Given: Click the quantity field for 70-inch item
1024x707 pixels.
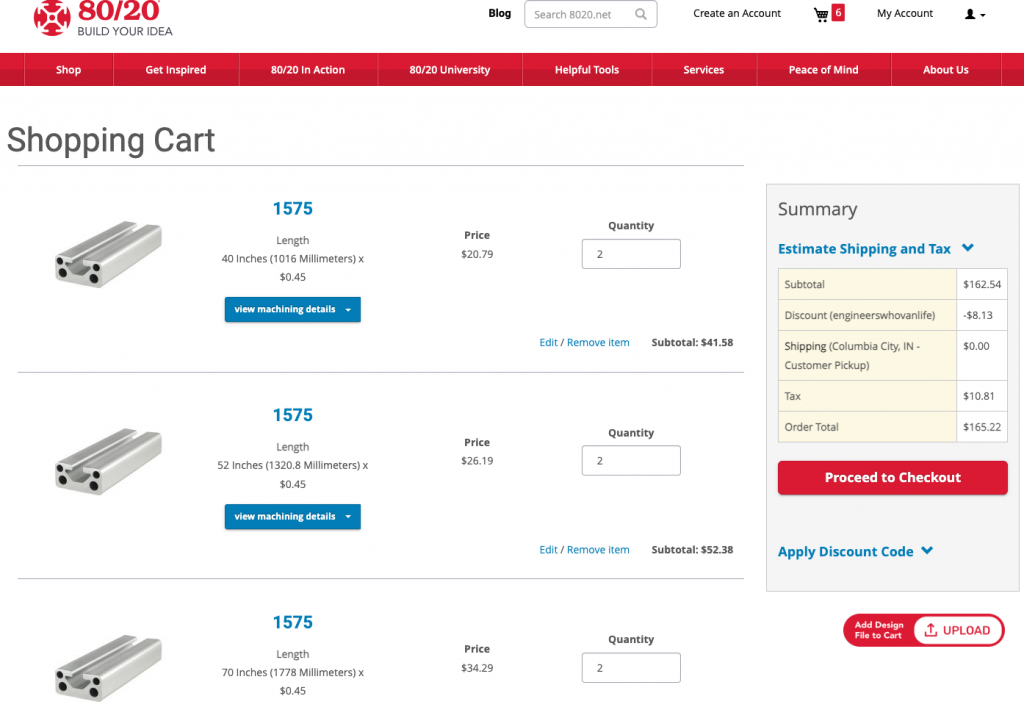Looking at the screenshot, I should (630, 668).
